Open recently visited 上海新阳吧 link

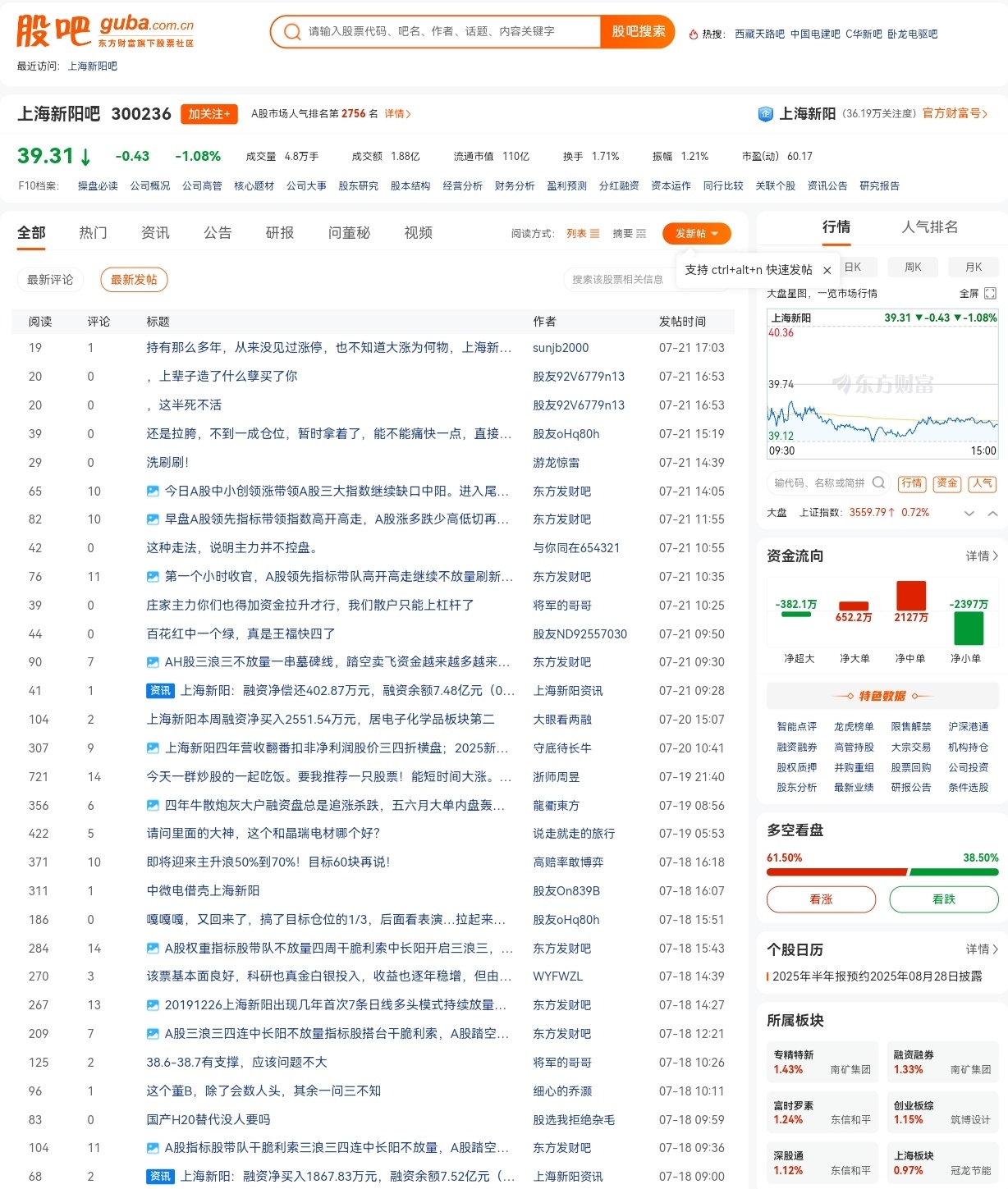click(92, 66)
